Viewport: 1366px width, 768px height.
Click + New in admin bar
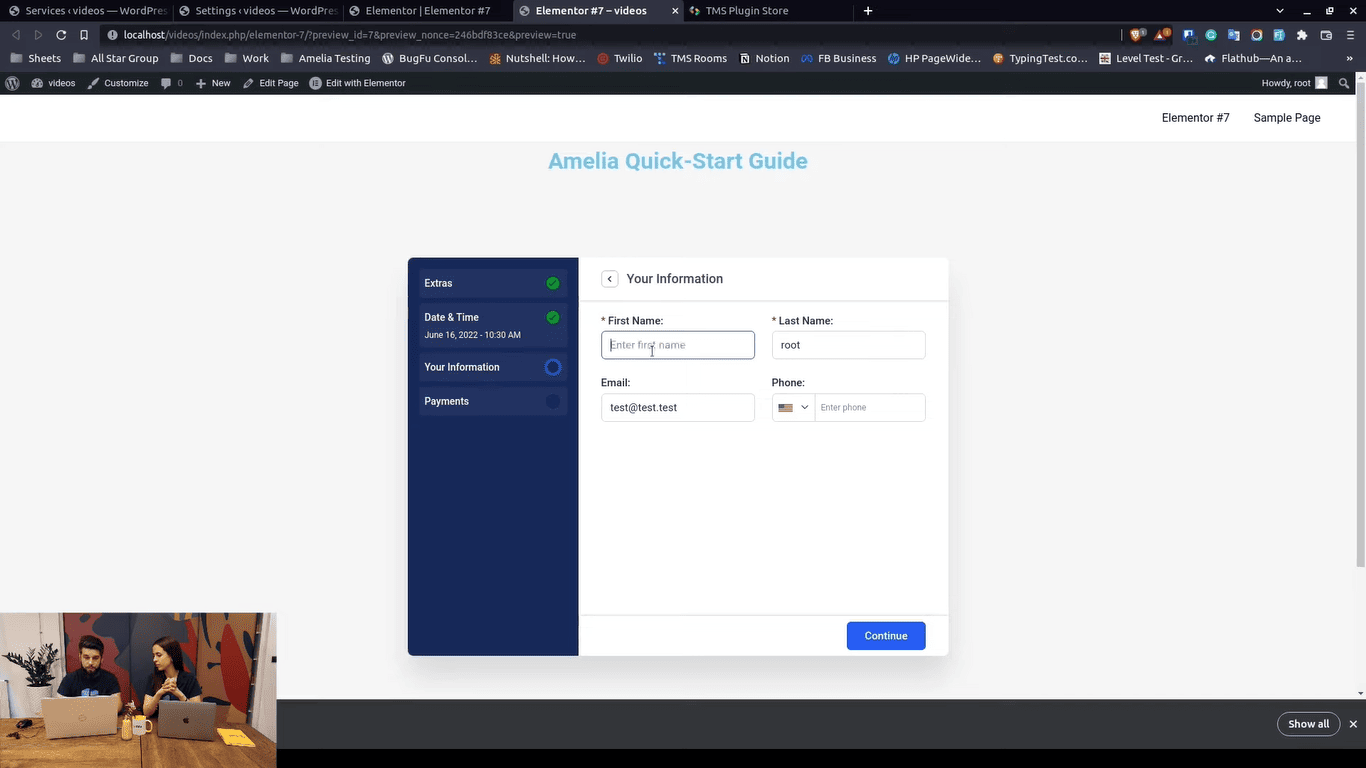click(212, 83)
